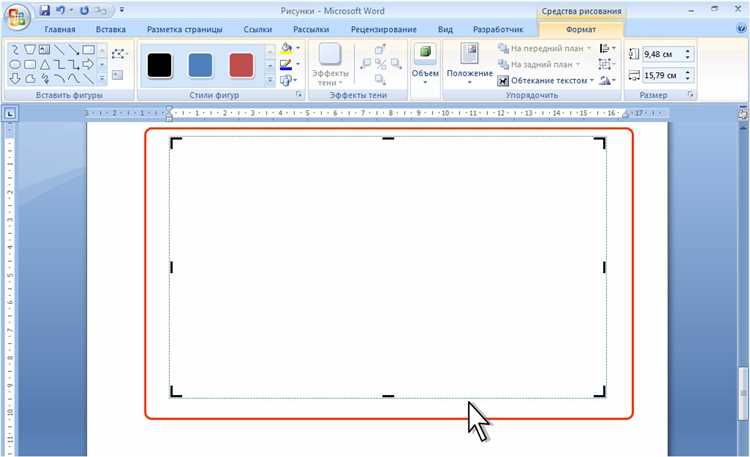Click the bottom-right canvas corner handle
This screenshot has height=457, width=750.
pos(600,391)
